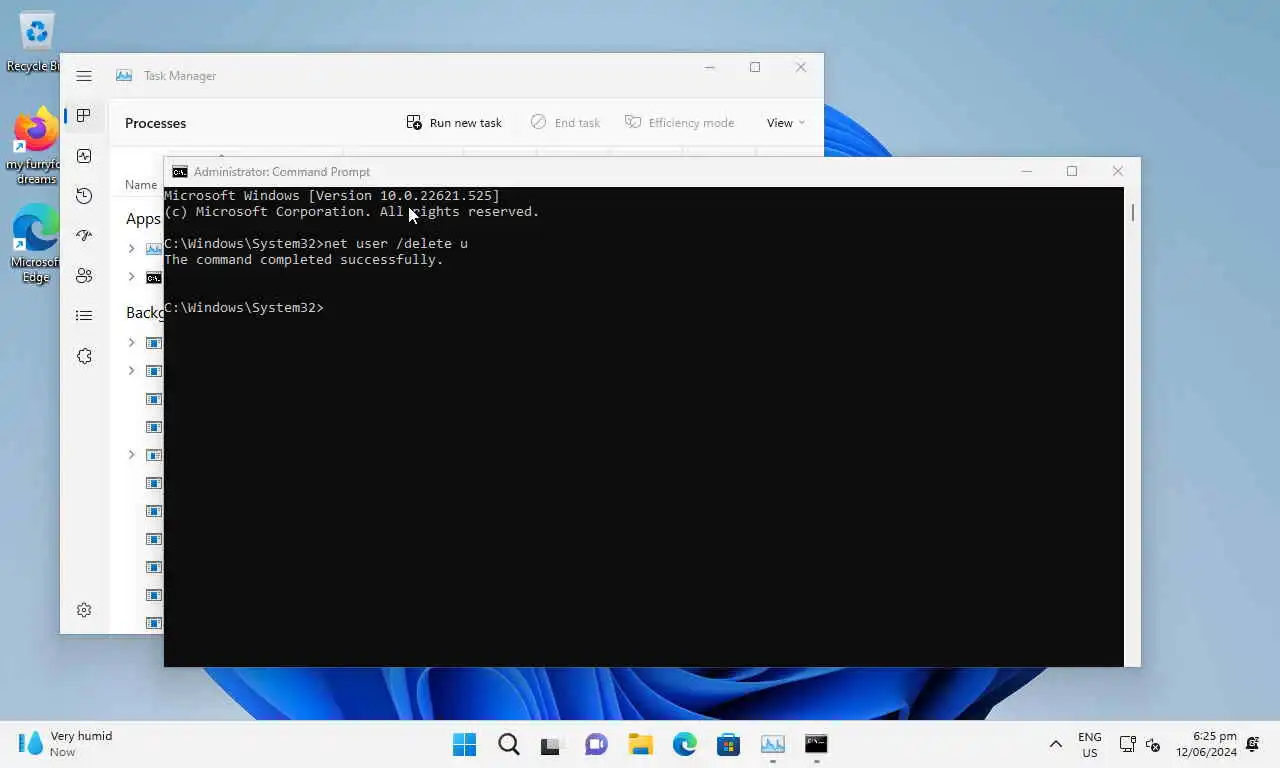This screenshot has width=1280, height=768.
Task: Click Run new task in Task Manager
Action: pos(454,123)
